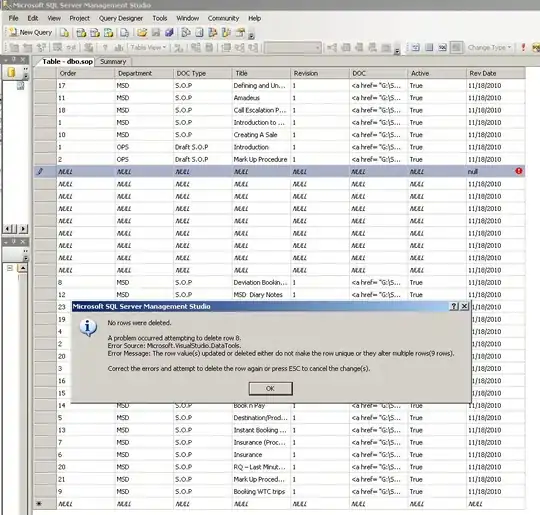Select the 'Creating A Sale' cell
This screenshot has width=540, height=515.
click(261, 135)
